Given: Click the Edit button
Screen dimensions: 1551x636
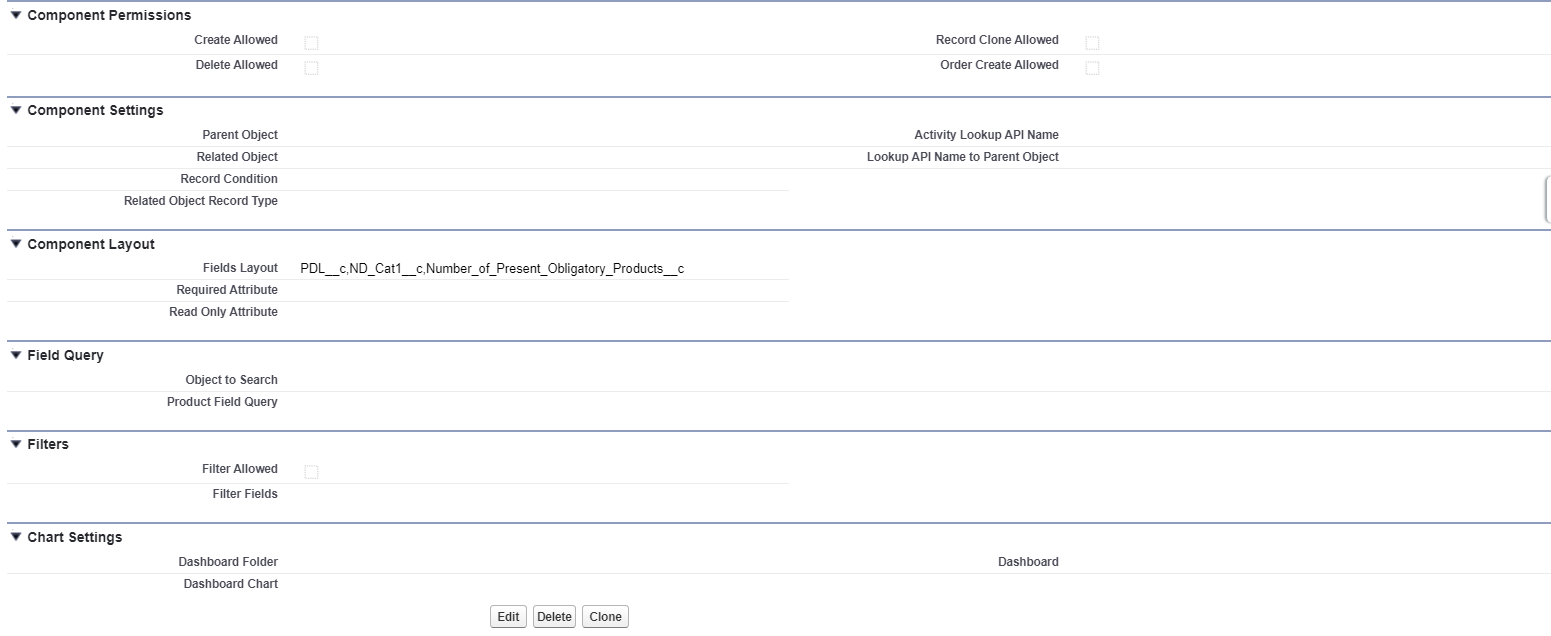Looking at the screenshot, I should [508, 617].
